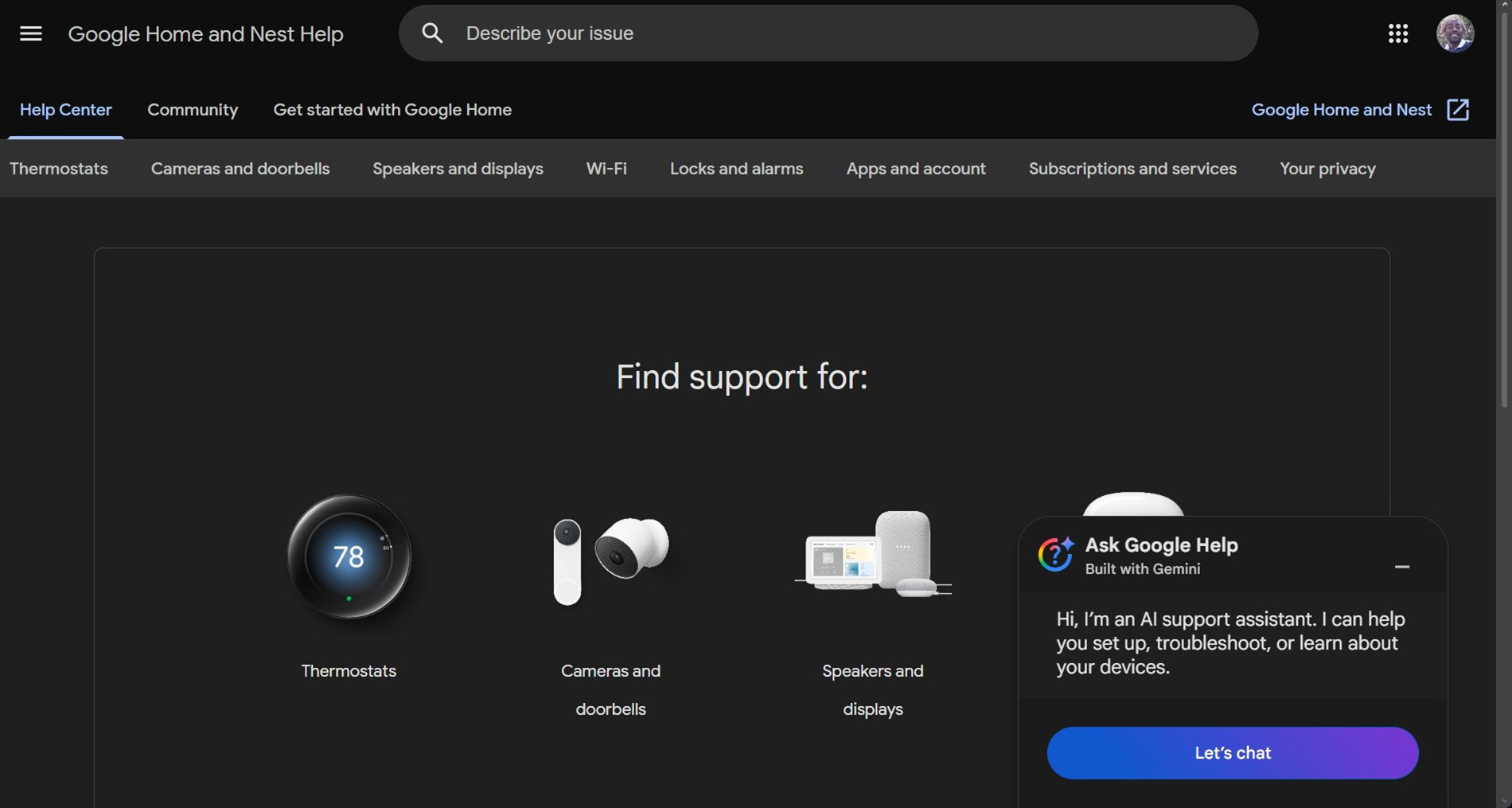Click the Cameras and doorbells card label

click(x=611, y=690)
